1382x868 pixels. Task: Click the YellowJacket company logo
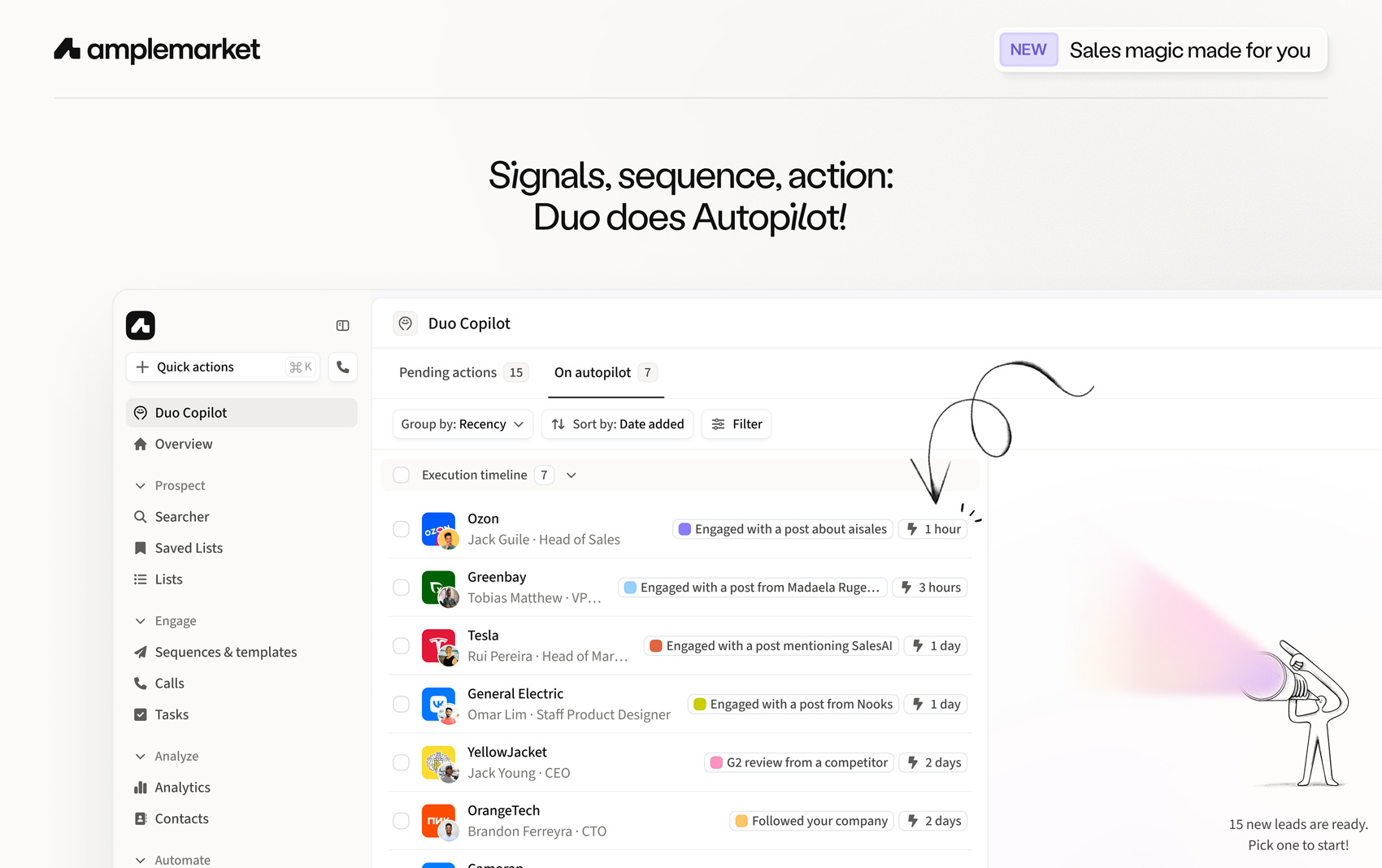(439, 763)
